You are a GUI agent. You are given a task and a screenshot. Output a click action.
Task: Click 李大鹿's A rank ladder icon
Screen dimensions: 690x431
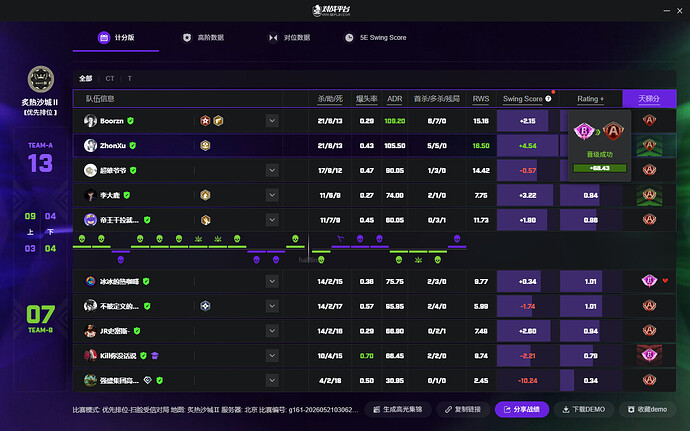click(649, 195)
